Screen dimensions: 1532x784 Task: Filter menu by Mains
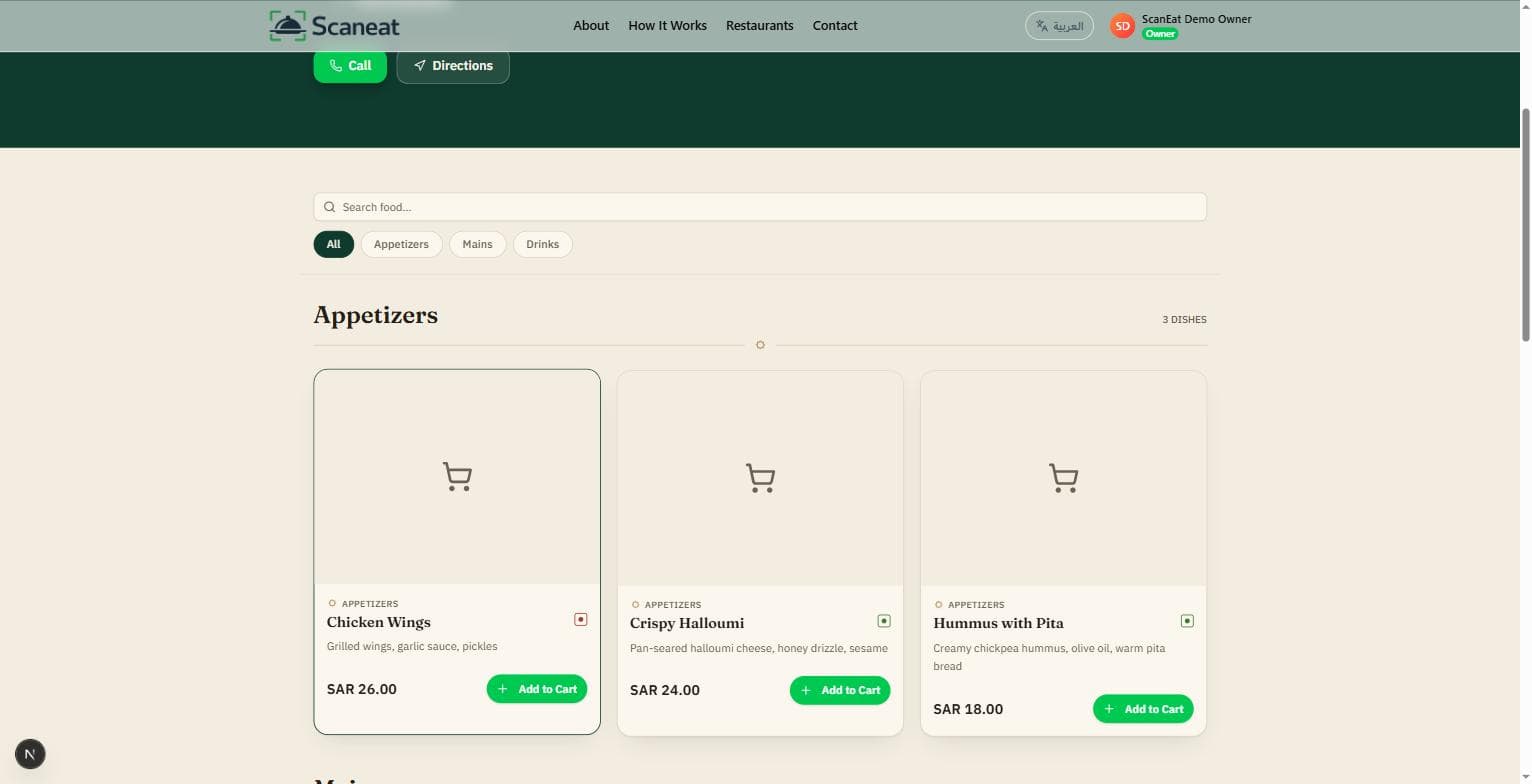[x=477, y=244]
